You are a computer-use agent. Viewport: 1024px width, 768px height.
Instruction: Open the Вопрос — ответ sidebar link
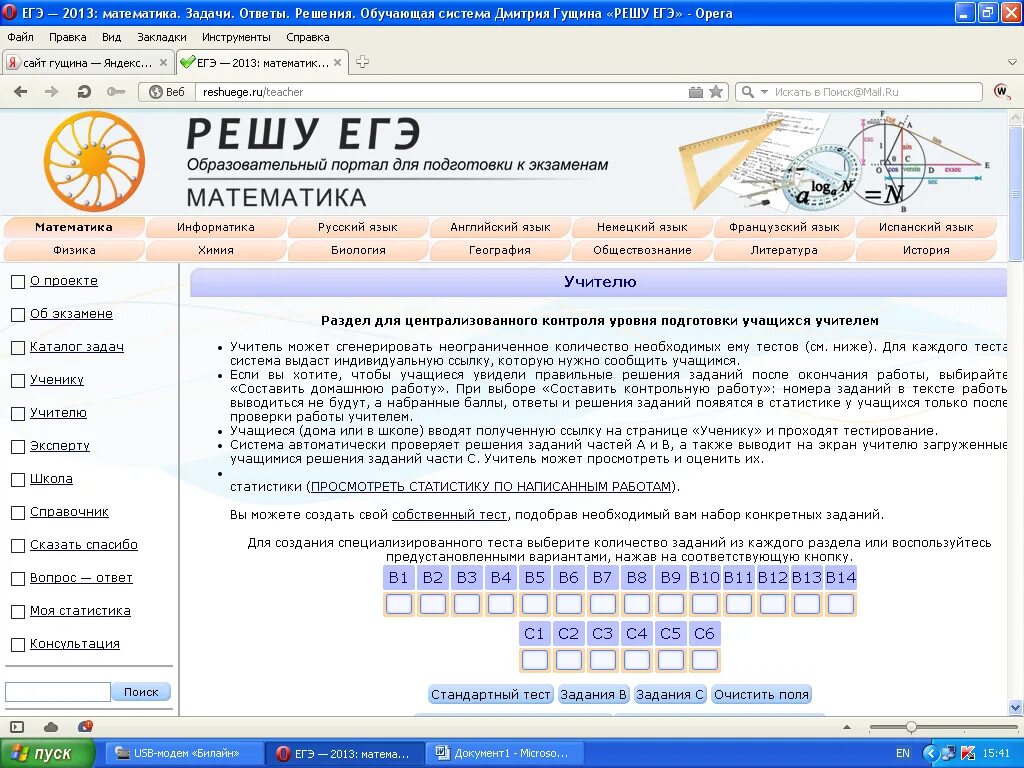click(x=81, y=578)
